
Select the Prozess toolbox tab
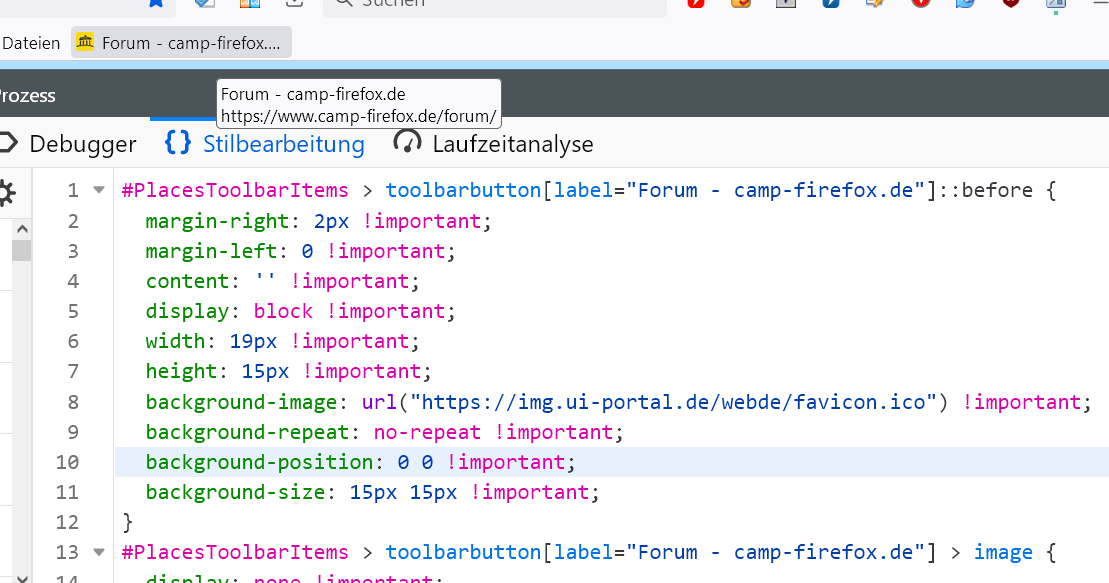coord(28,96)
